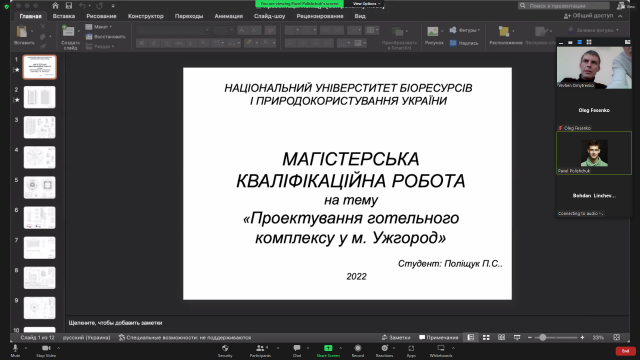Image resolution: width=640 pixels, height=360 pixels.
Task: Open the Zoom View Options dropdown
Action: [366, 4]
